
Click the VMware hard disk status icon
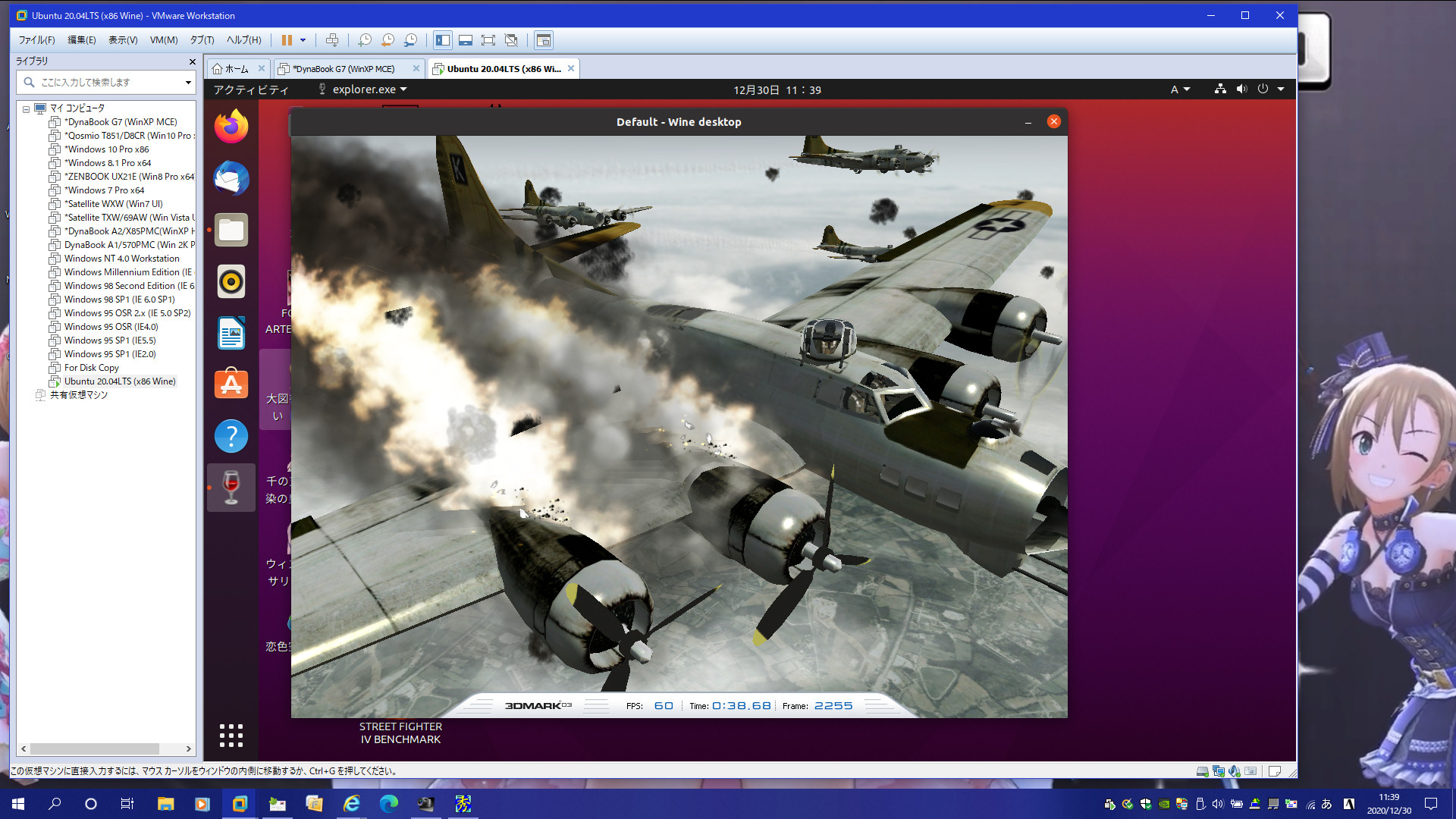coord(1203,771)
